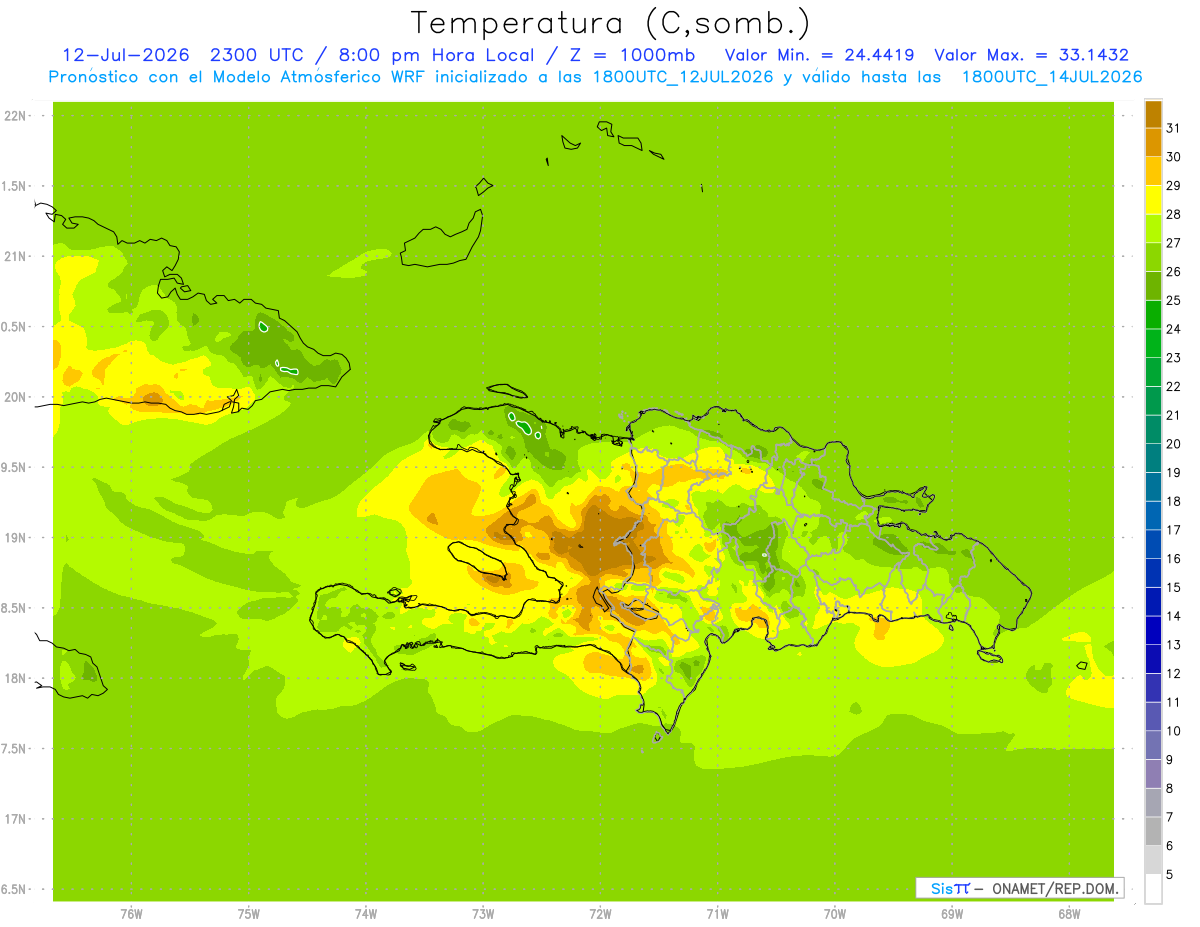
Task: Click the yellow swatch between 28 and 29
Action: 1153,201
